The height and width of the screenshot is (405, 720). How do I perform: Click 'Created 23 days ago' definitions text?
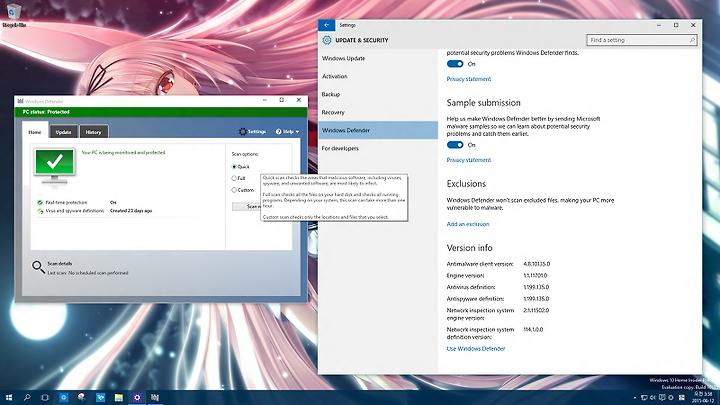coord(131,211)
